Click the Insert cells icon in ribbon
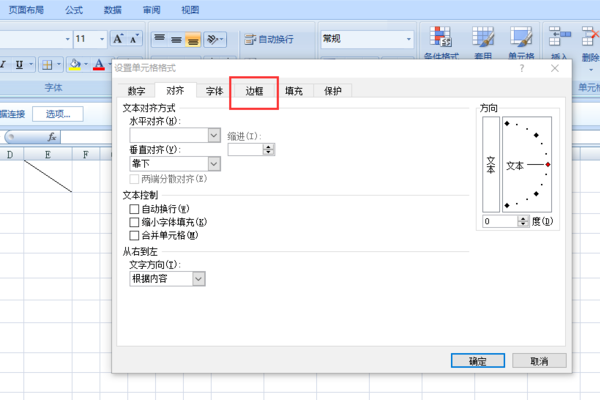This screenshot has width=600, height=400. pos(559,37)
